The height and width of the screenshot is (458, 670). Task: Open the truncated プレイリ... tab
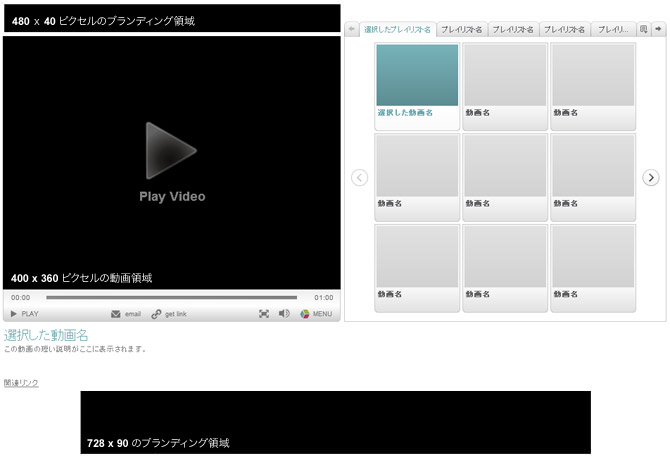click(613, 29)
